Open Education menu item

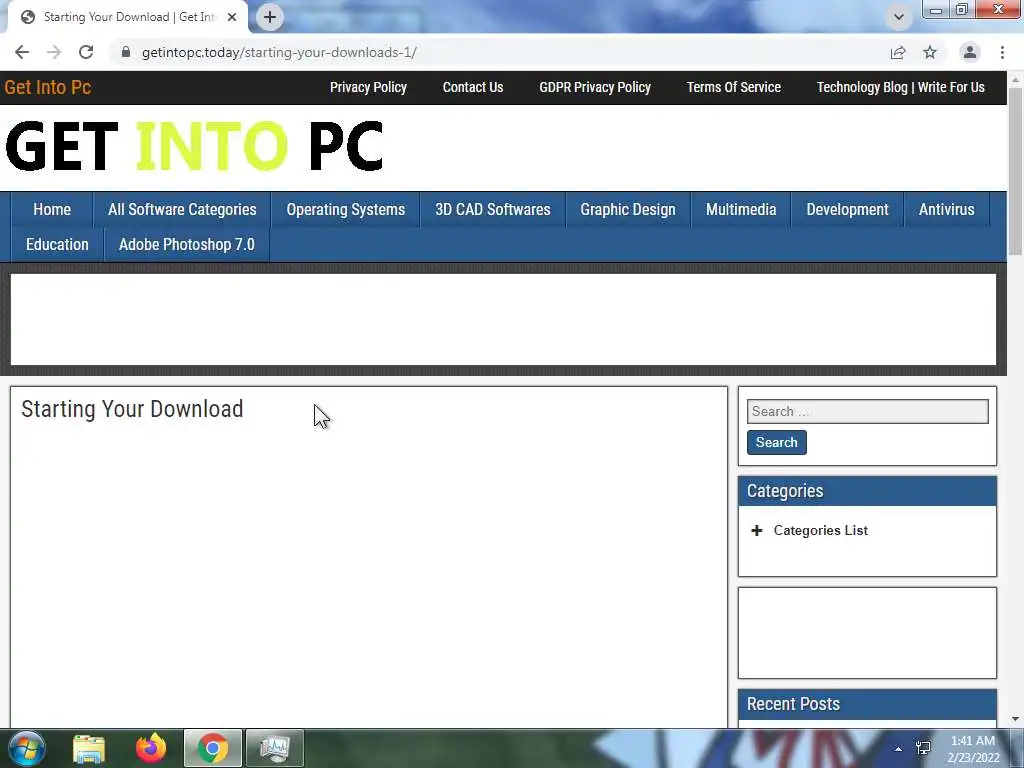57,245
